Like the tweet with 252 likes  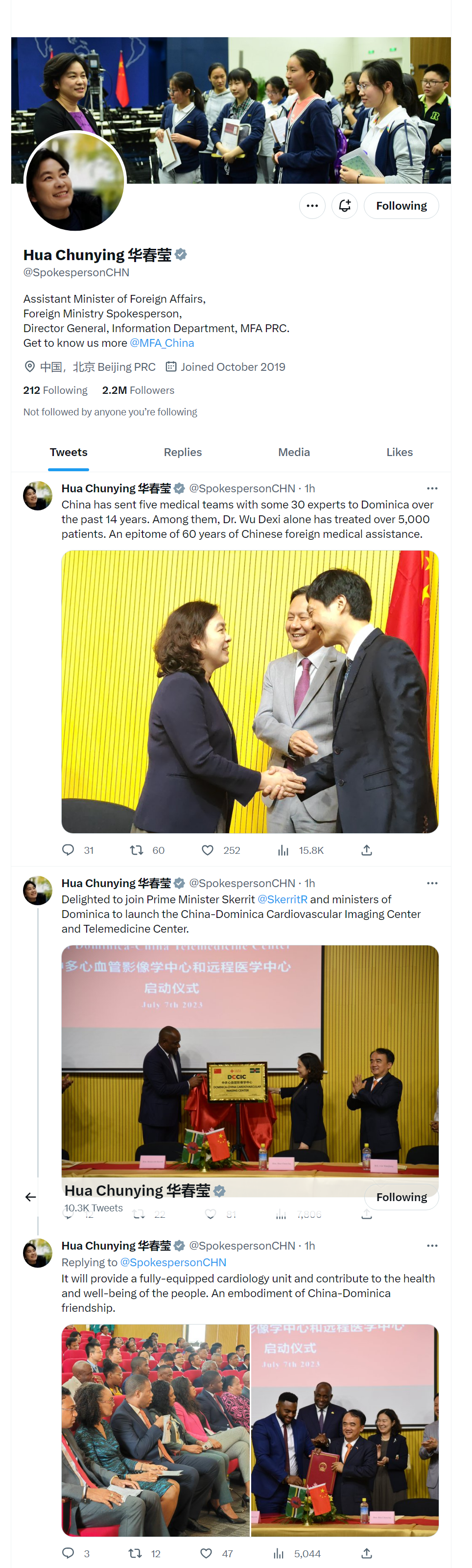point(208,850)
